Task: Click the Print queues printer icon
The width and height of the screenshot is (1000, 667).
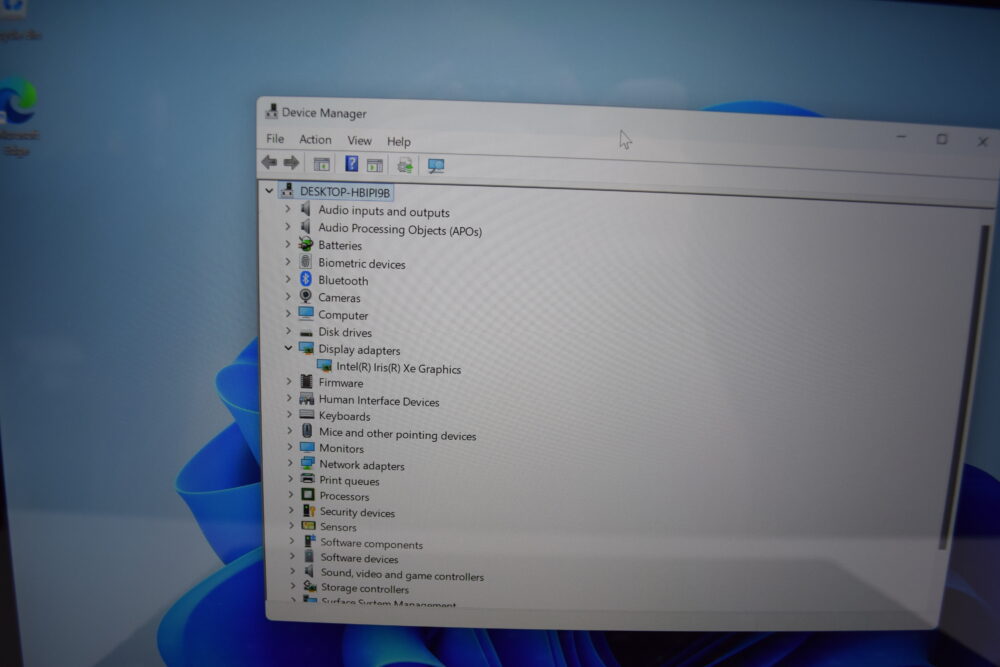Action: [x=307, y=478]
